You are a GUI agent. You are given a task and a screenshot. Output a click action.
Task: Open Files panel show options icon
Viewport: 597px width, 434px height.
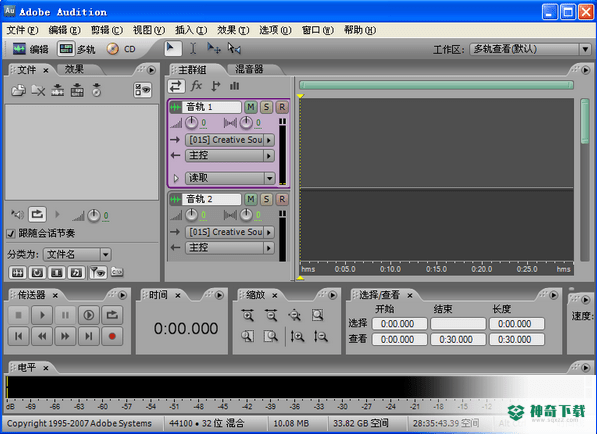(142, 90)
